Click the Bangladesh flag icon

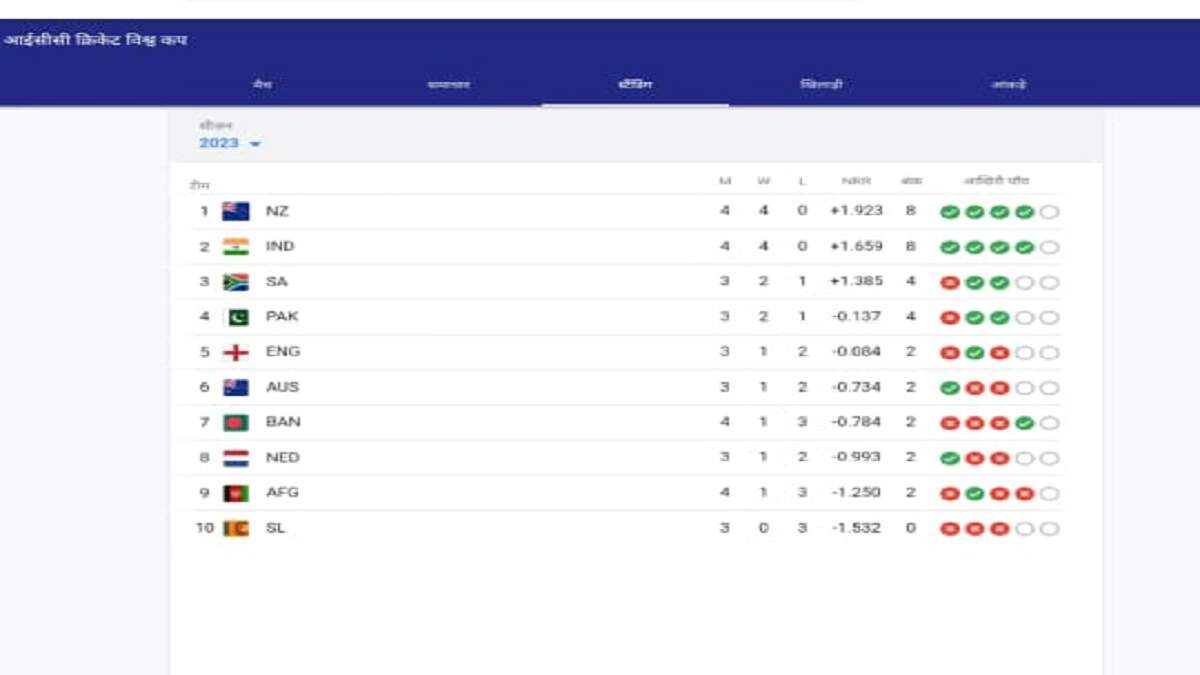(236, 422)
